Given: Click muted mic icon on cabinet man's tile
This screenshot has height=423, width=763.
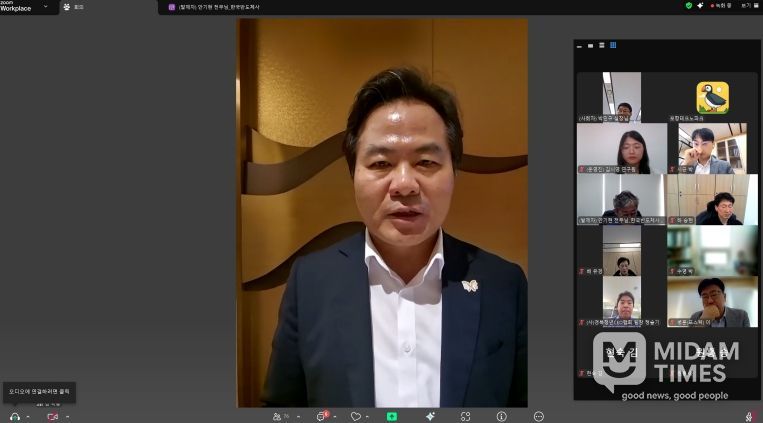Looking at the screenshot, I should (x=672, y=220).
